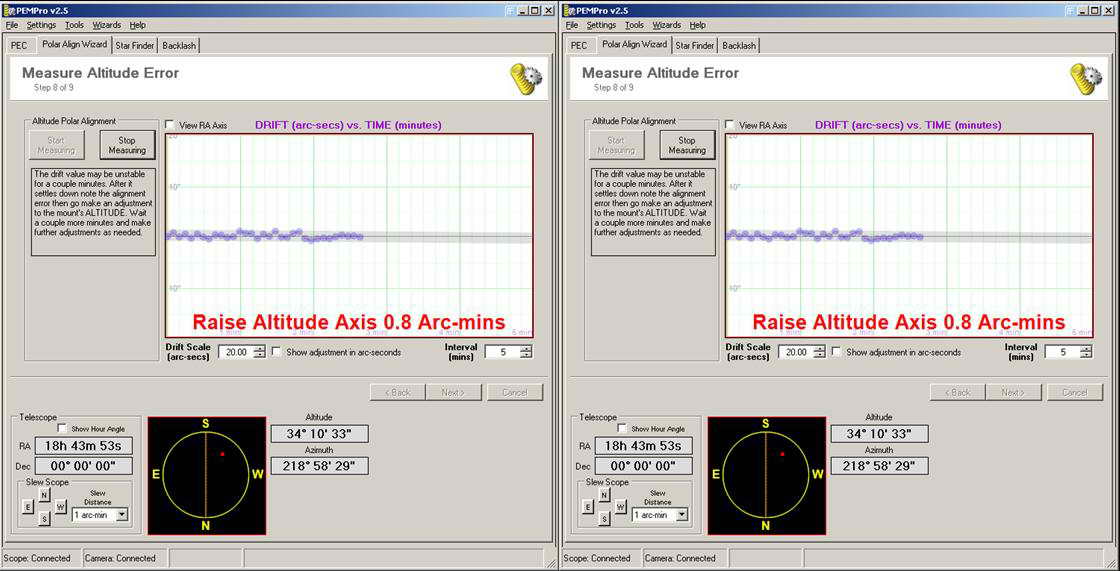Viewport: 1120px width, 571px height.
Task: Toggle Show adjustment in arc-seconds in right window
Action: (x=837, y=352)
